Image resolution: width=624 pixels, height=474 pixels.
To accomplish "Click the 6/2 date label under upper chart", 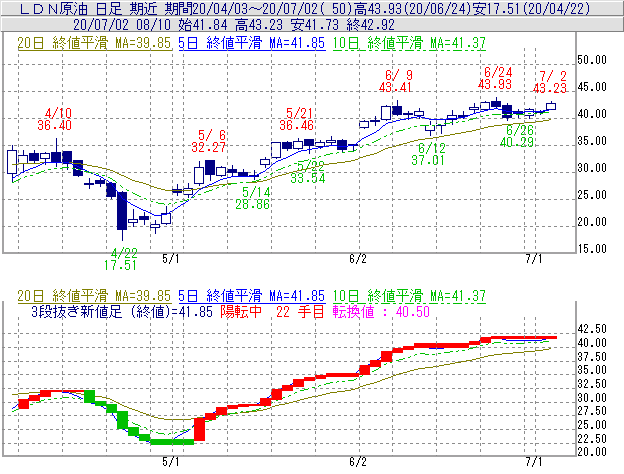I will click(358, 259).
